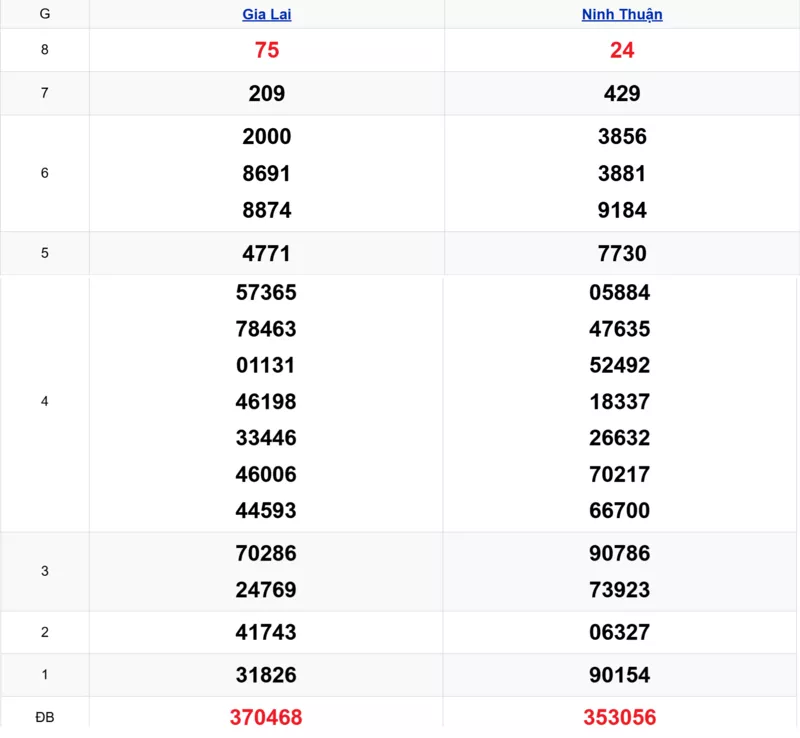Screen dimensions: 800x738
Task: Click Ninh Thuận prize 1 number 90154
Action: (x=620, y=675)
